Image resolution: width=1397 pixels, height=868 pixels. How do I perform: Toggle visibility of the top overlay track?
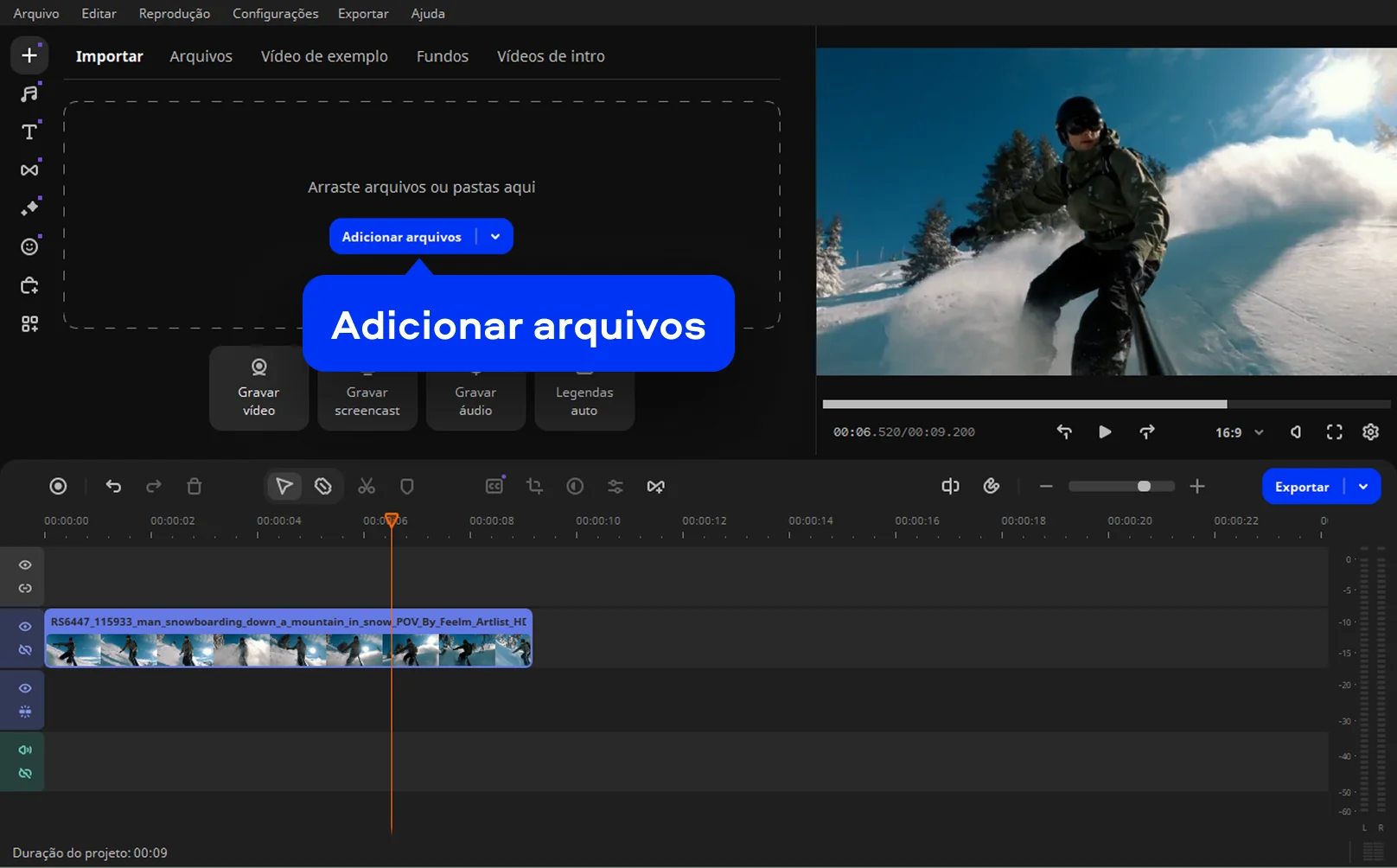(x=25, y=565)
